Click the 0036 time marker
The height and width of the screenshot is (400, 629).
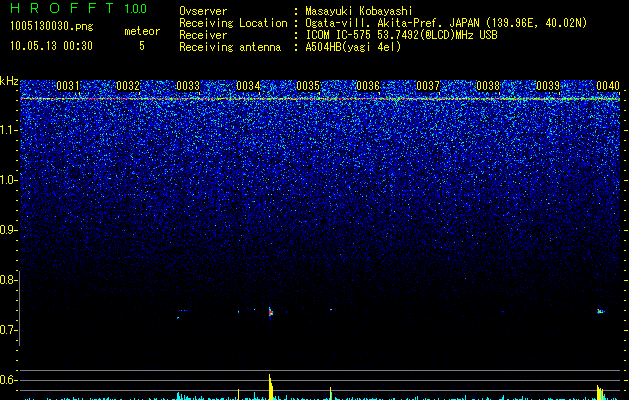click(x=368, y=86)
